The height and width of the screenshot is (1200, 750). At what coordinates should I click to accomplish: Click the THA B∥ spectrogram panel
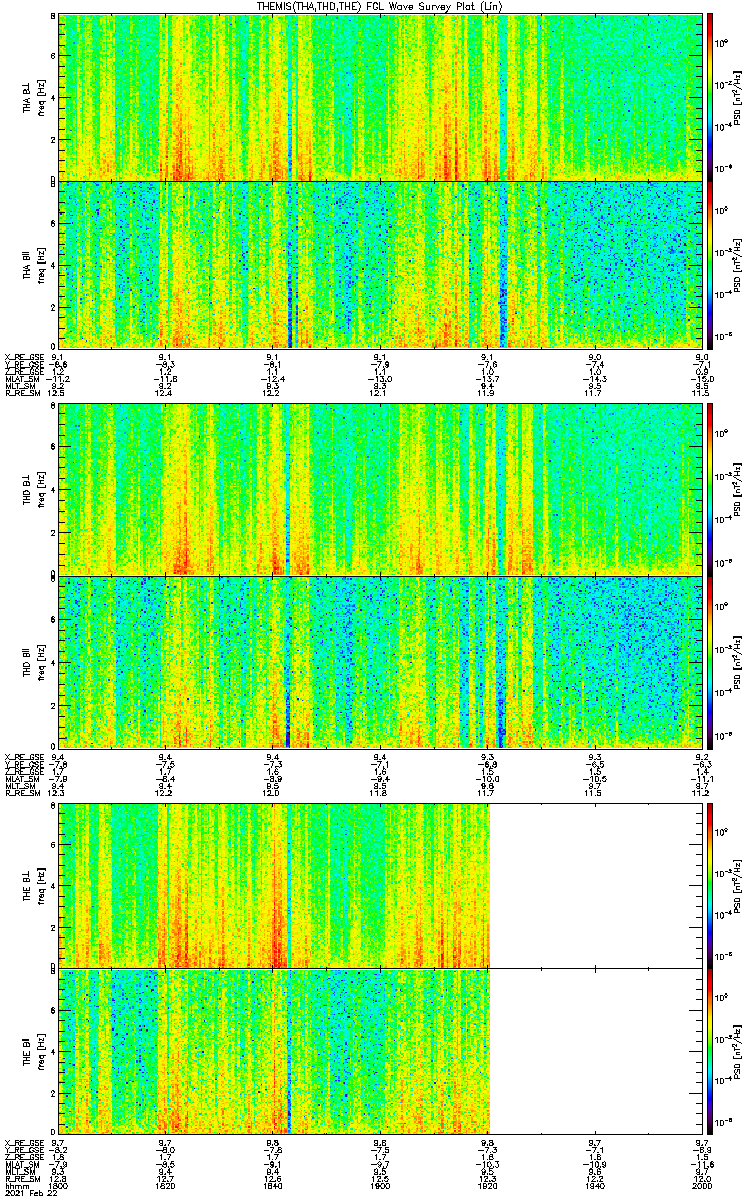pyautogui.click(x=380, y=264)
